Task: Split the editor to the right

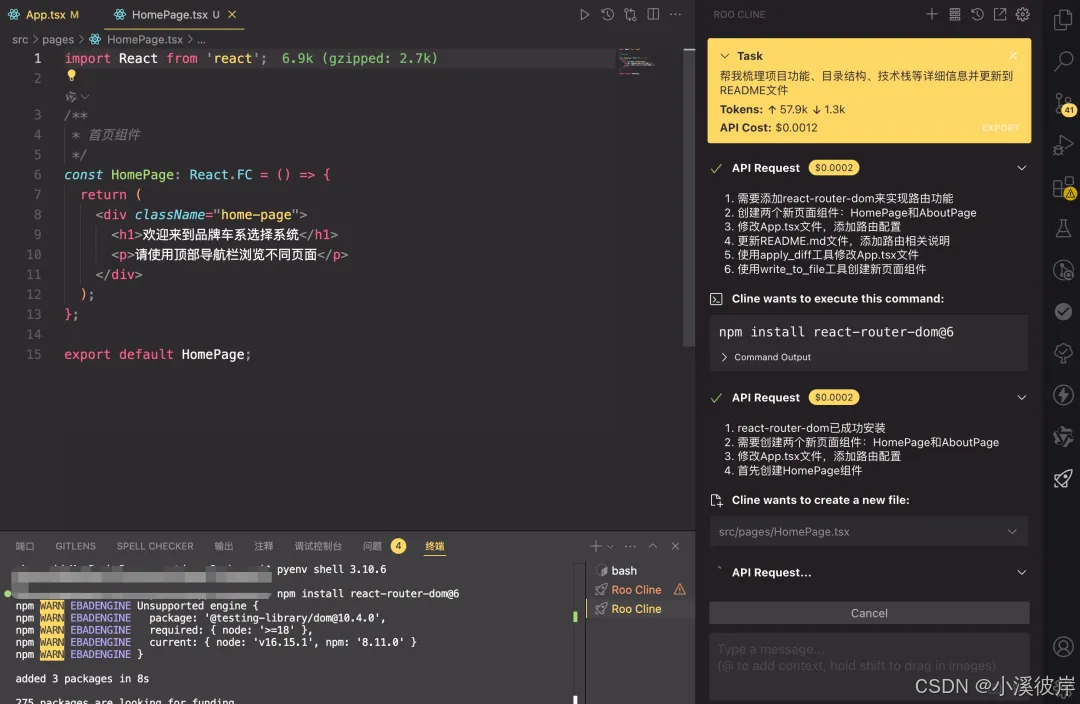Action: [653, 14]
